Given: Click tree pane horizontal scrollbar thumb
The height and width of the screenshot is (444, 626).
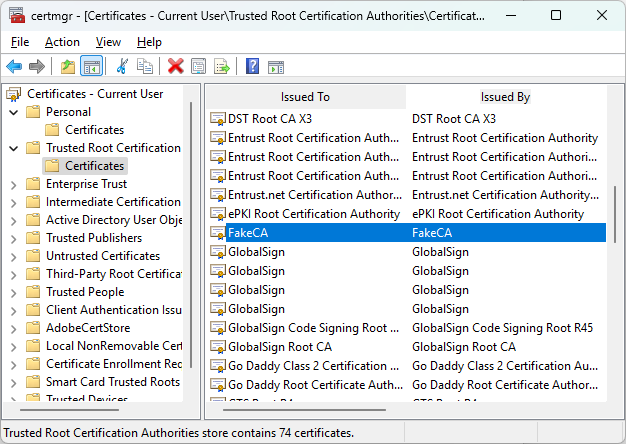Looking at the screenshot, I should (69, 410).
